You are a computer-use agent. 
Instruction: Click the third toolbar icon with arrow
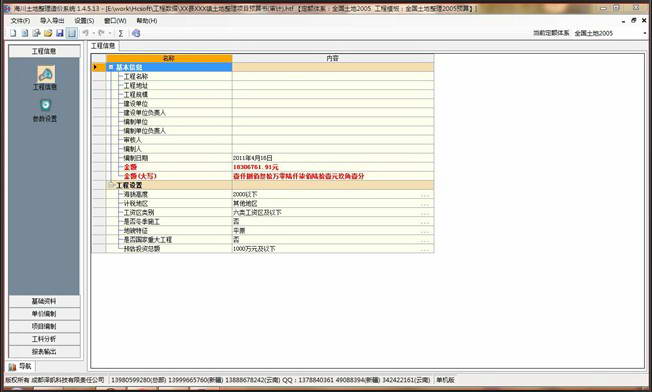[x=37, y=33]
